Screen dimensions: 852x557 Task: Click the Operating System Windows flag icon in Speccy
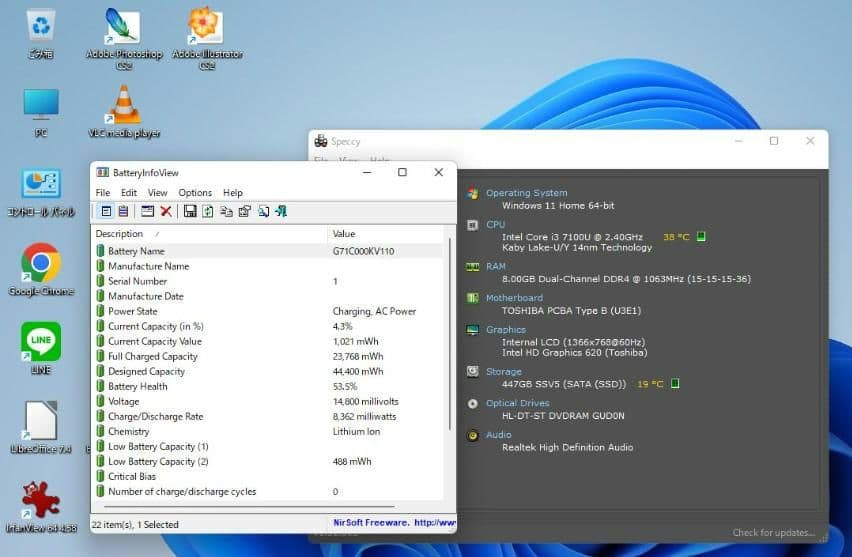point(473,193)
